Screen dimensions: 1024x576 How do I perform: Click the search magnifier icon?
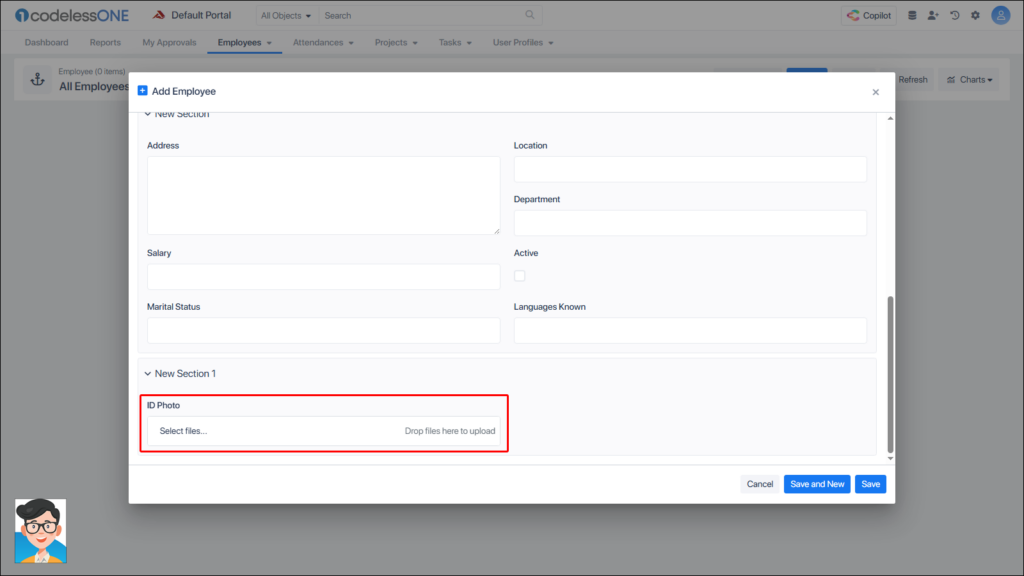tap(530, 15)
